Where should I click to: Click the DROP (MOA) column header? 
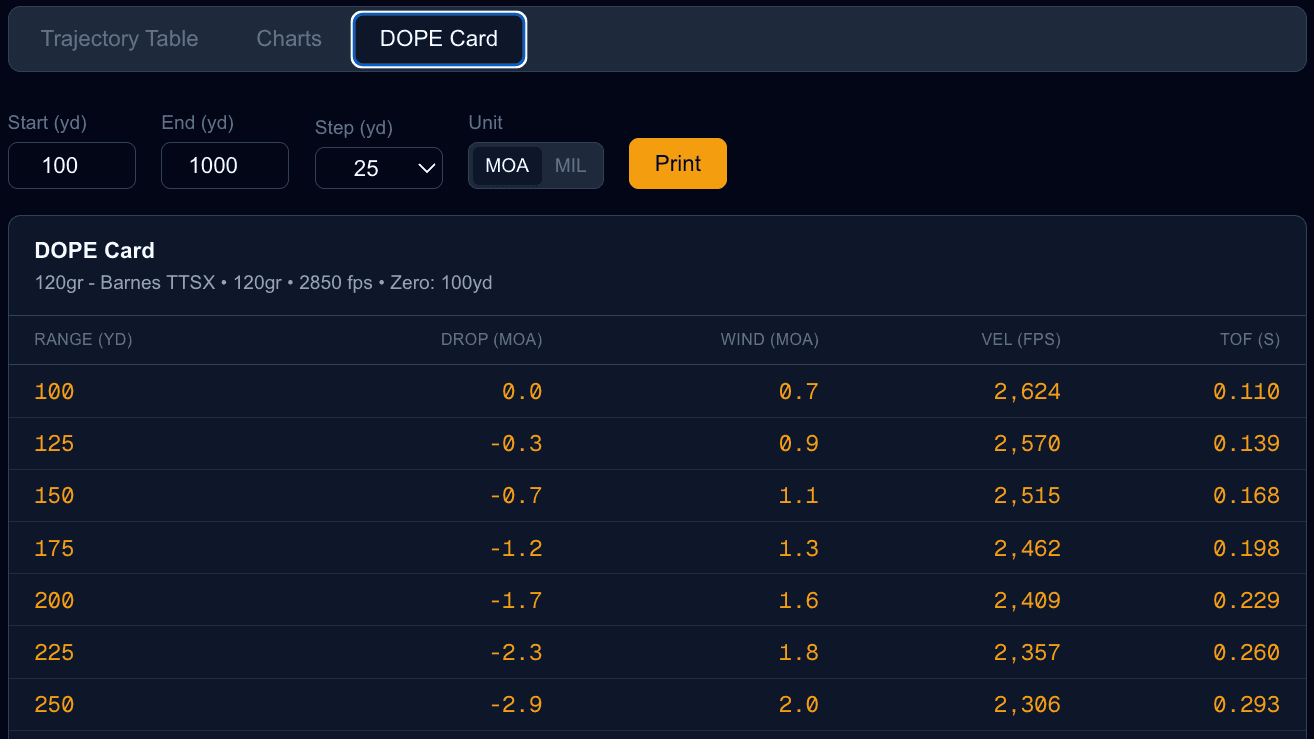[491, 340]
